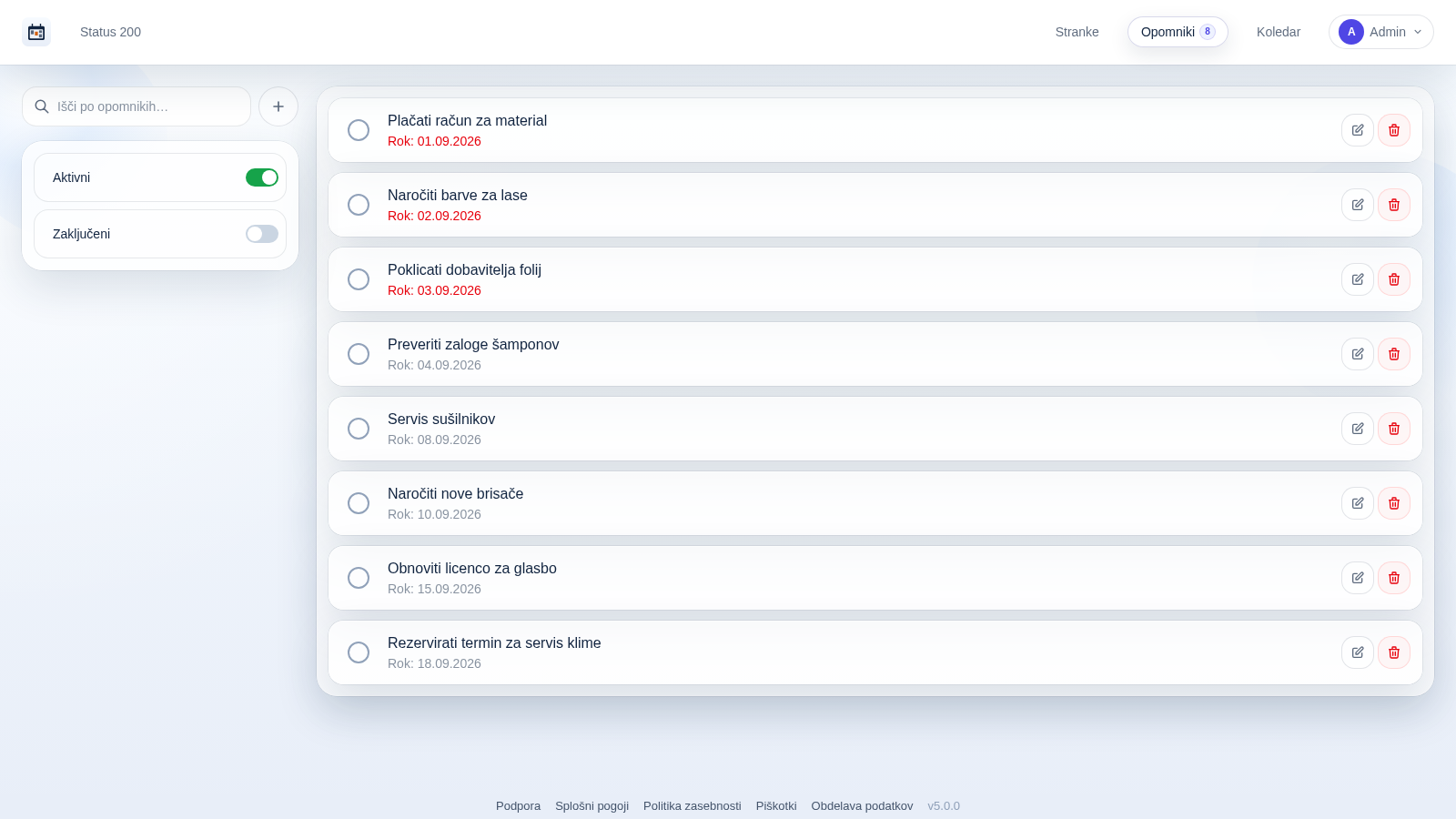Add a new reminder with plus button

click(278, 106)
